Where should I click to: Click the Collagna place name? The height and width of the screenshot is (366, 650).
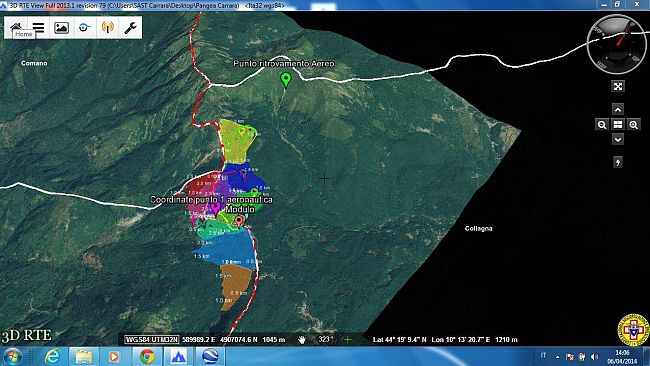tap(478, 228)
